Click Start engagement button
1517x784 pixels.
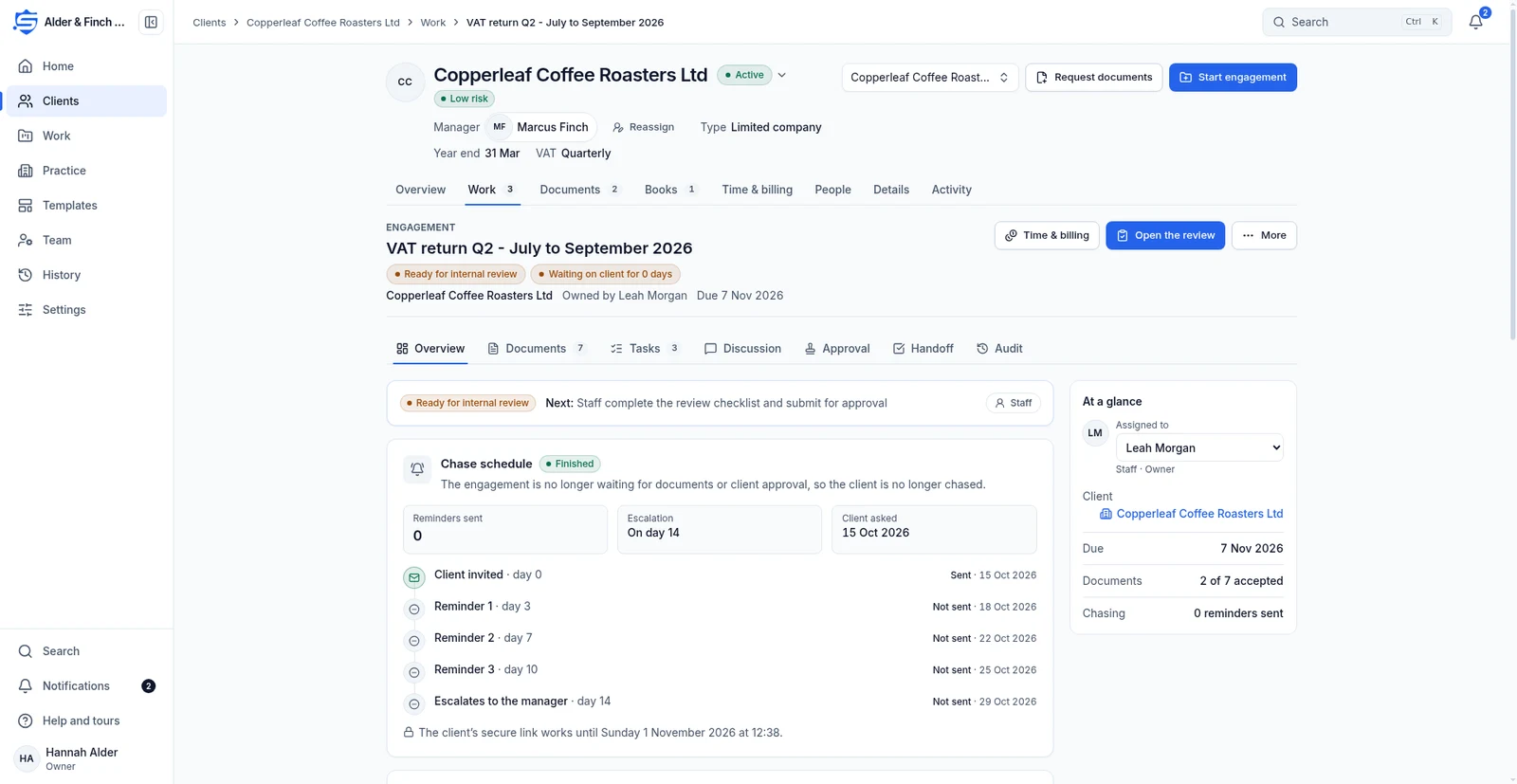[x=1233, y=78]
